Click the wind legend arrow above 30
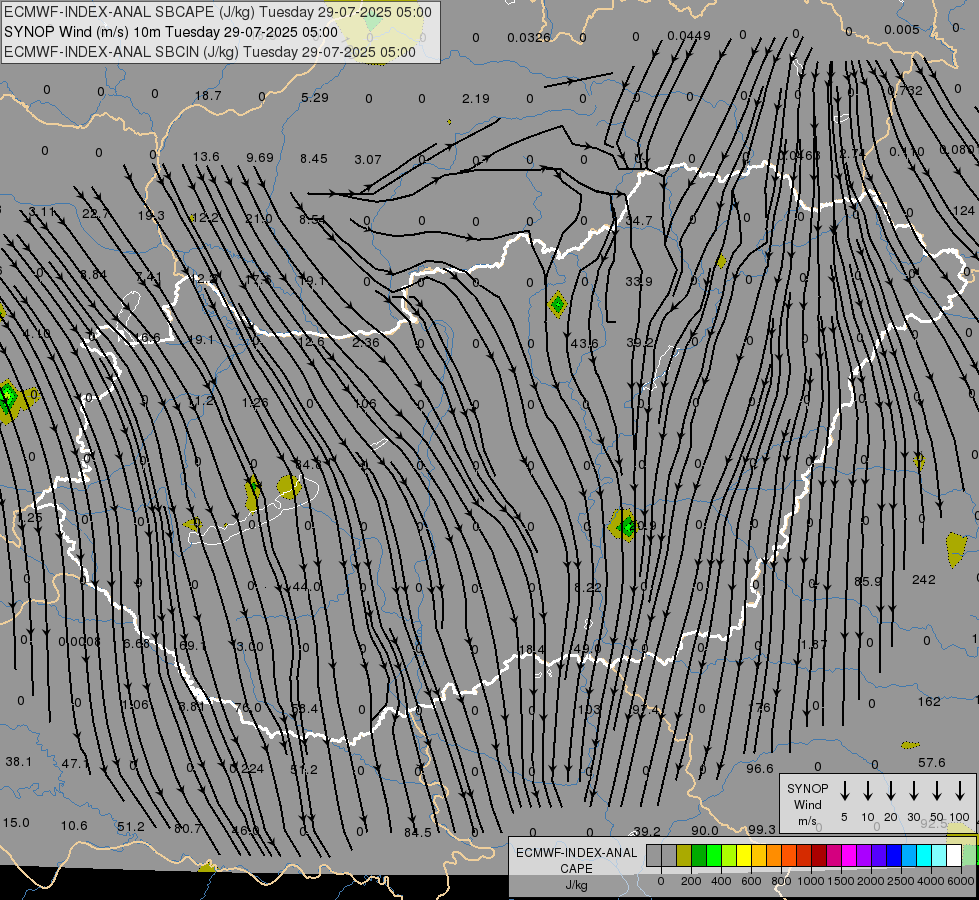The height and width of the screenshot is (900, 979). 914,791
